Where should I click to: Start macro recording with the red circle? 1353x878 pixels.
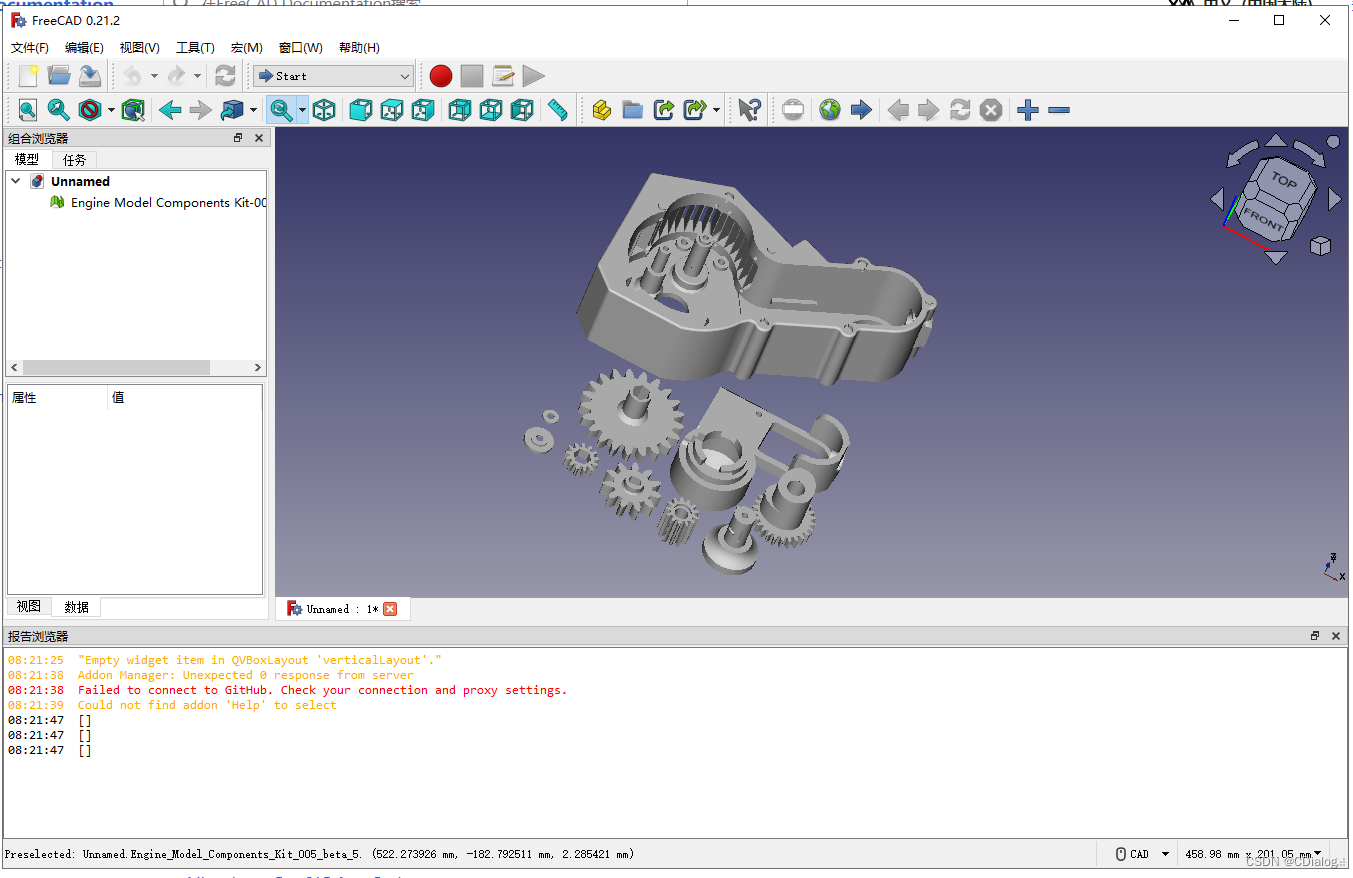(441, 76)
